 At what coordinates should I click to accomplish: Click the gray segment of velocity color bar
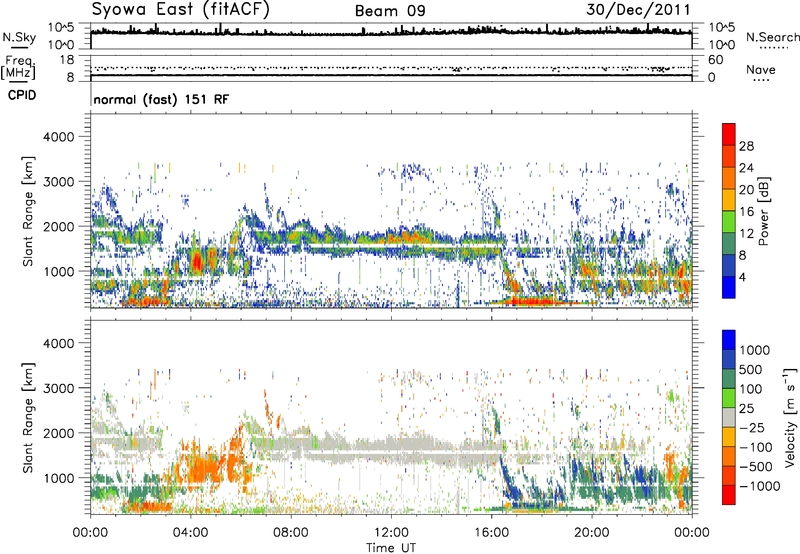(729, 417)
